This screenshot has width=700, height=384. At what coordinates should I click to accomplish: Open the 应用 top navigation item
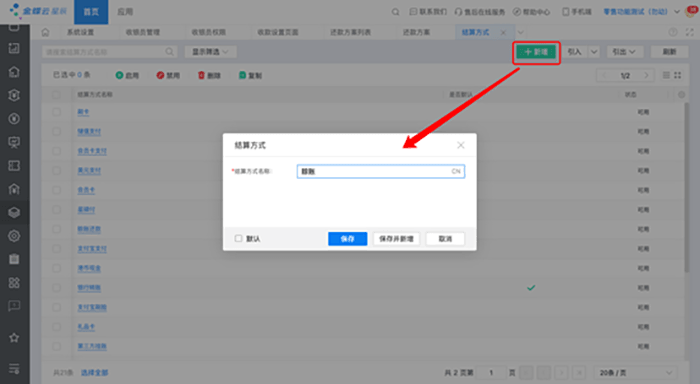point(125,12)
